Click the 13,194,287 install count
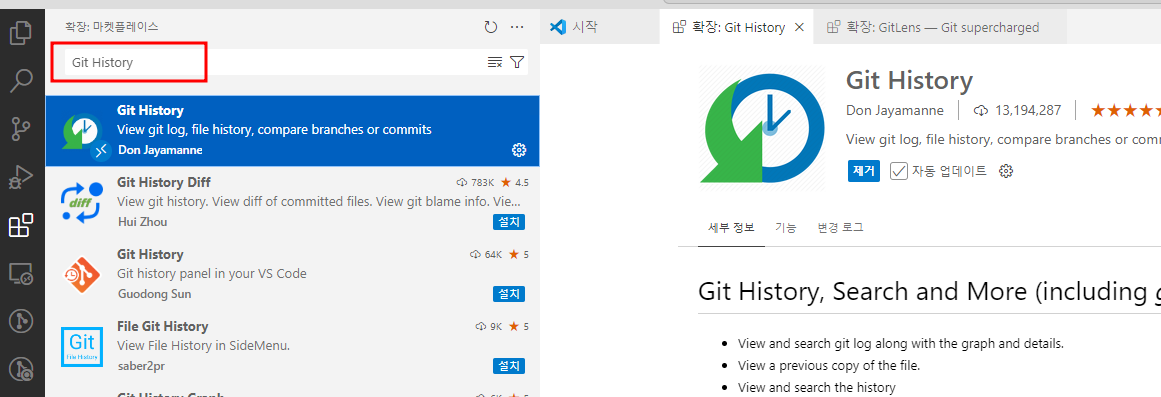Viewport: 1161px width, 397px height. pos(1017,110)
